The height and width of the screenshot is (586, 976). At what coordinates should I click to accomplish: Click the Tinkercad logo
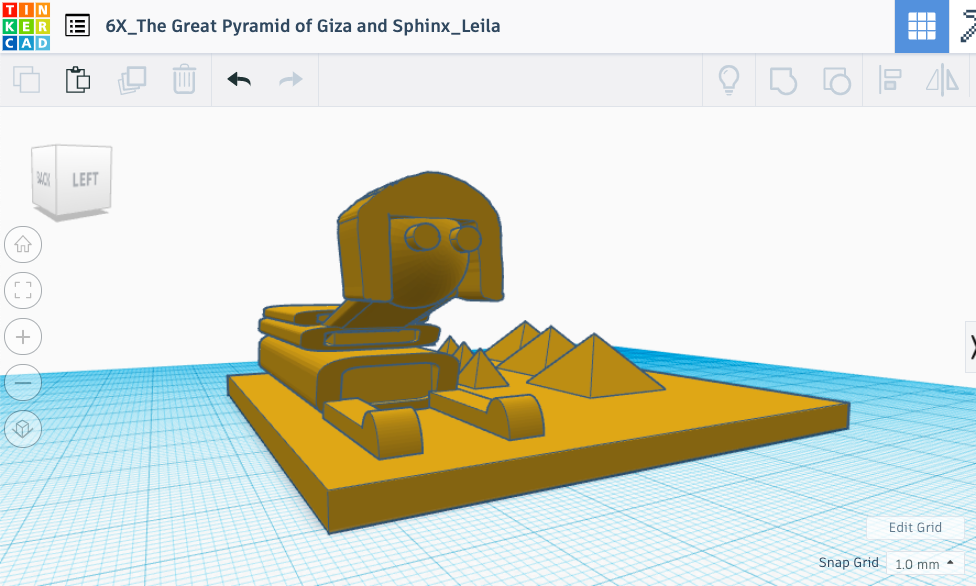(24, 26)
